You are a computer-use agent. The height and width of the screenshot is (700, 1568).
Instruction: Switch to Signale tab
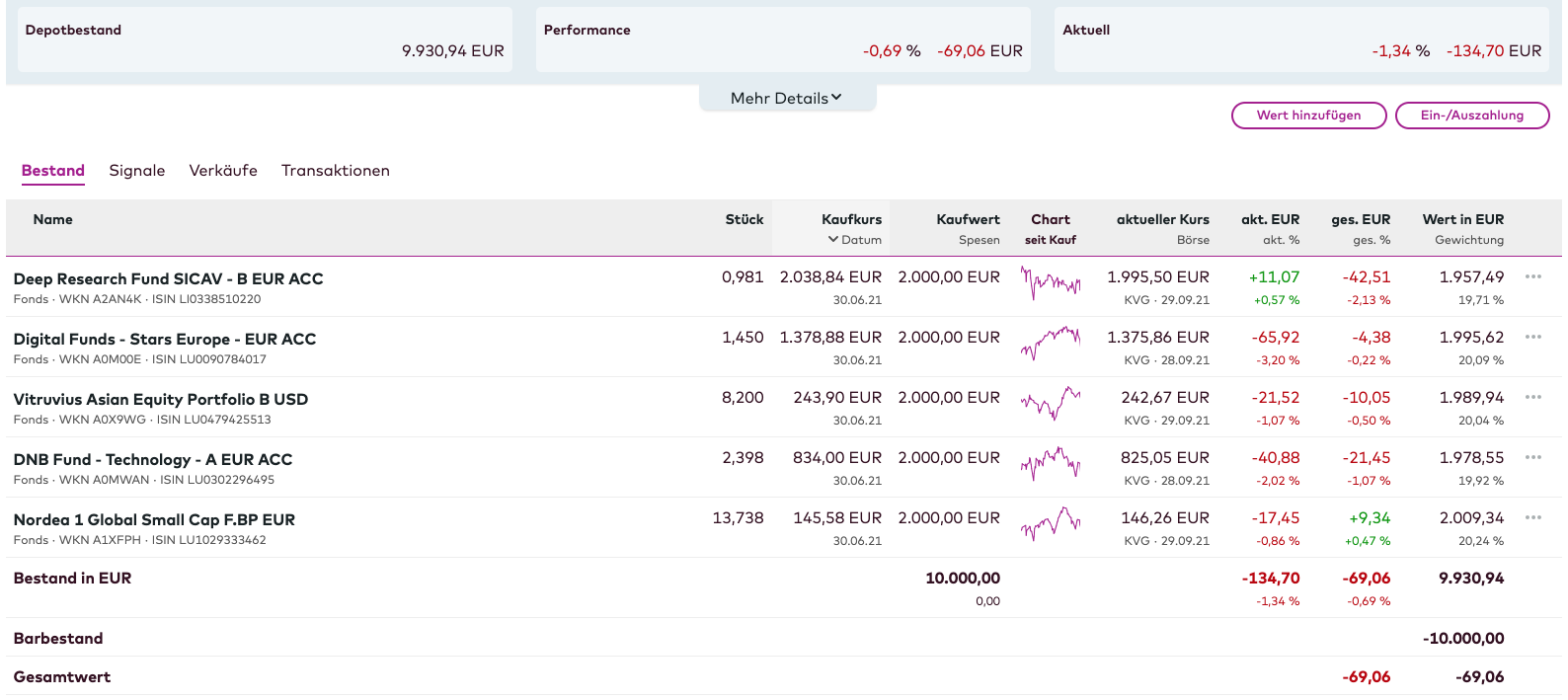coord(137,171)
